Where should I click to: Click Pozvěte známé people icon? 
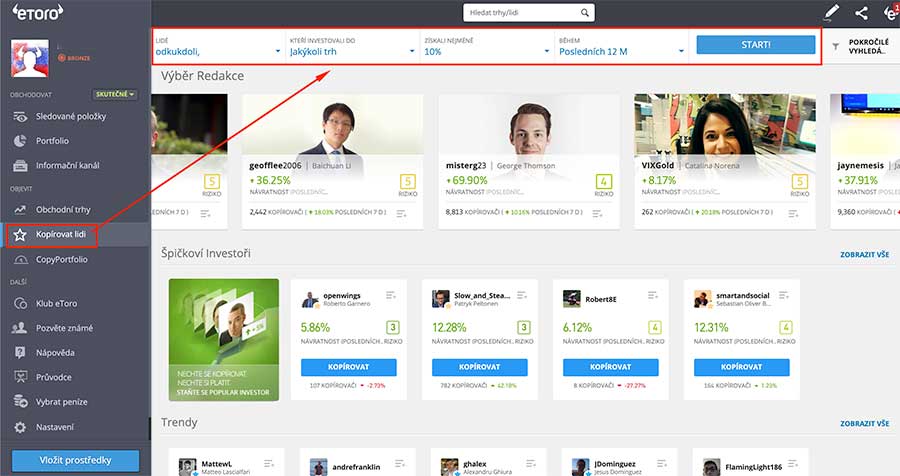(20, 328)
